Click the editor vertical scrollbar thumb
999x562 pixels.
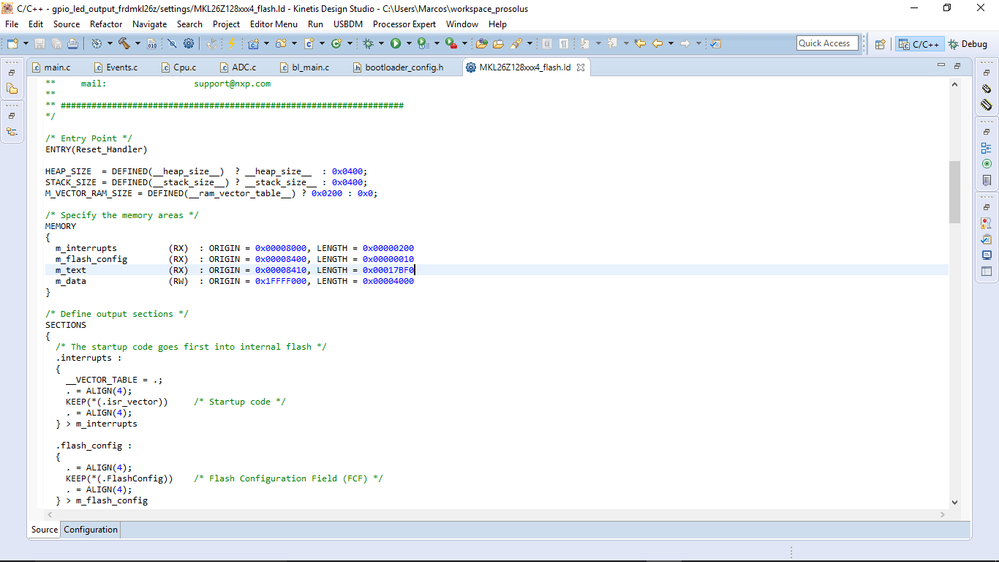pyautogui.click(x=954, y=192)
